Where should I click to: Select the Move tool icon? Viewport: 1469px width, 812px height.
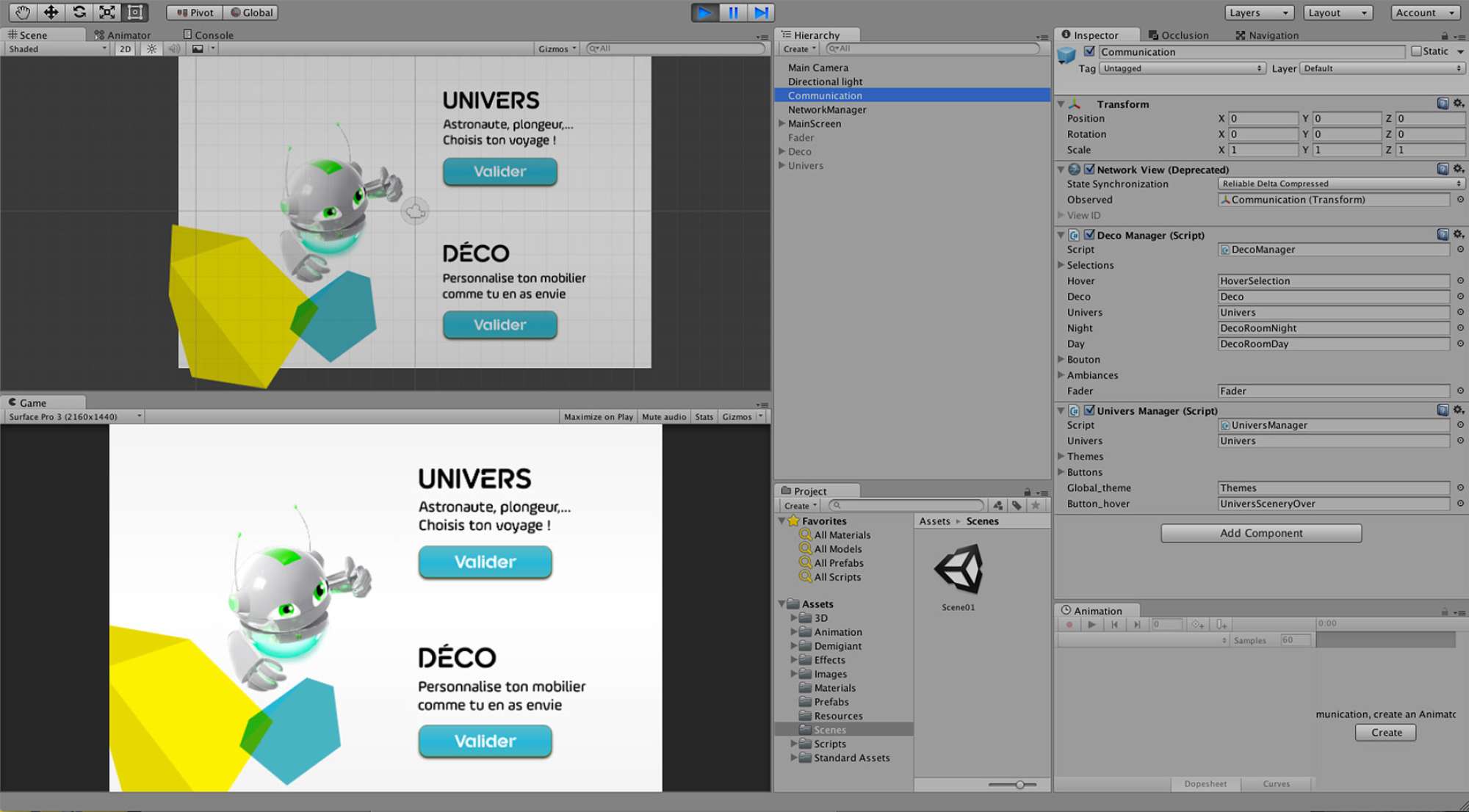tap(51, 12)
